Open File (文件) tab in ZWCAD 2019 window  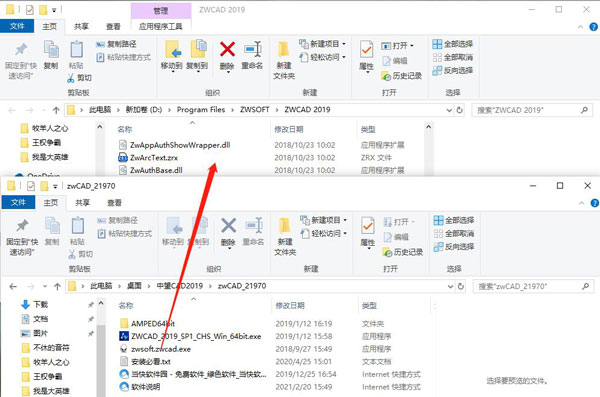[17, 26]
